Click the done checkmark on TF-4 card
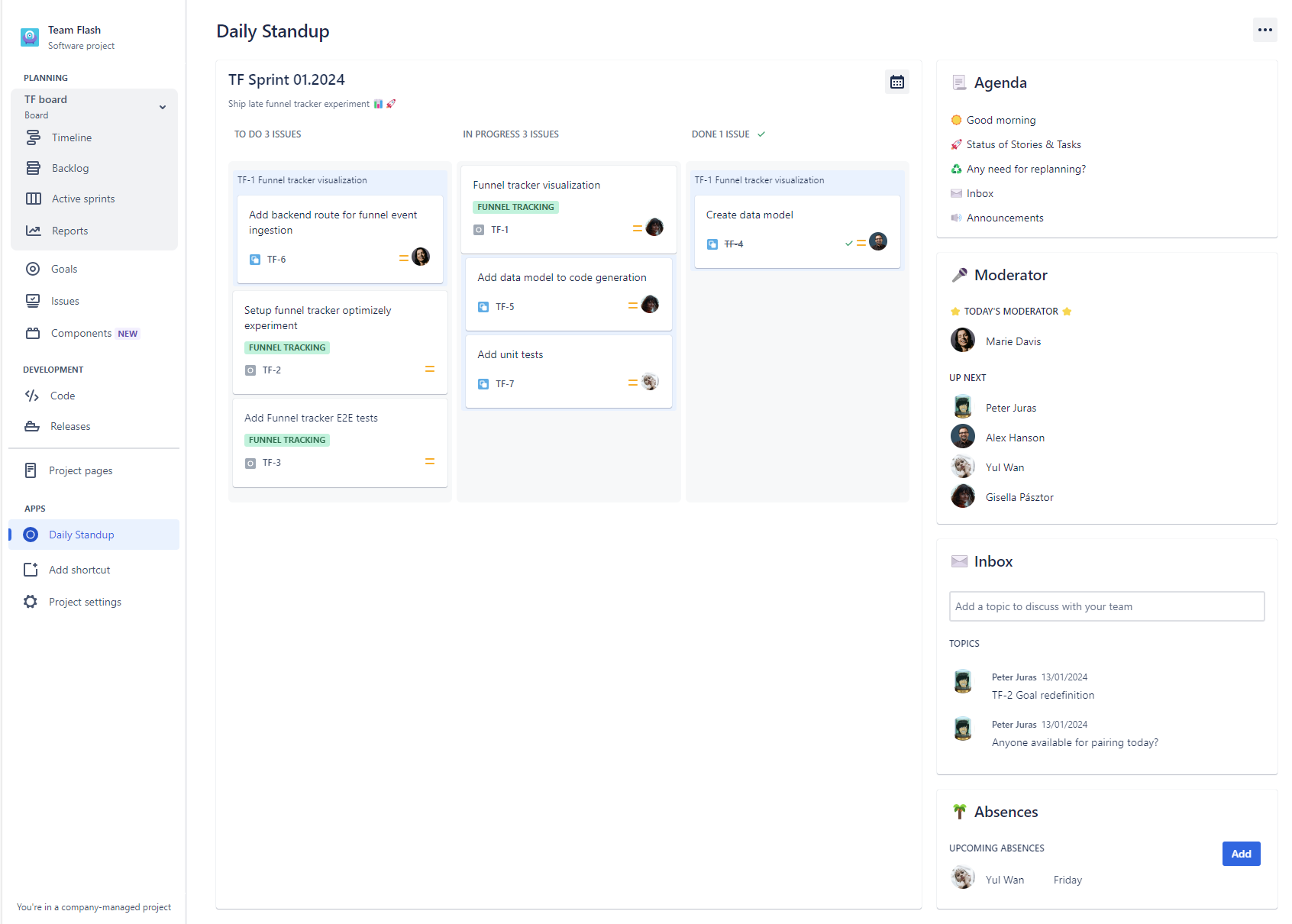 pyautogui.click(x=848, y=244)
